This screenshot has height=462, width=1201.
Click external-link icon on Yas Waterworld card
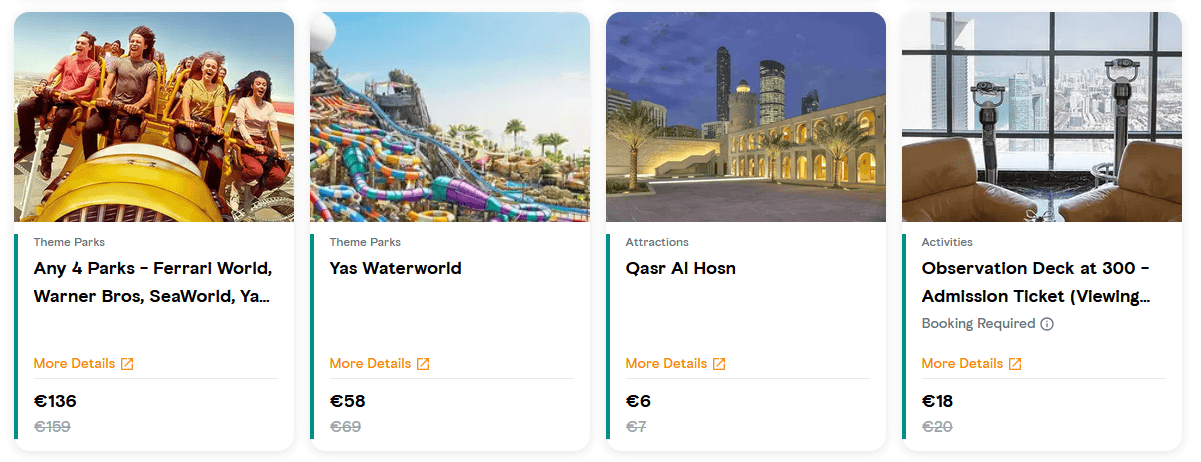(x=423, y=364)
